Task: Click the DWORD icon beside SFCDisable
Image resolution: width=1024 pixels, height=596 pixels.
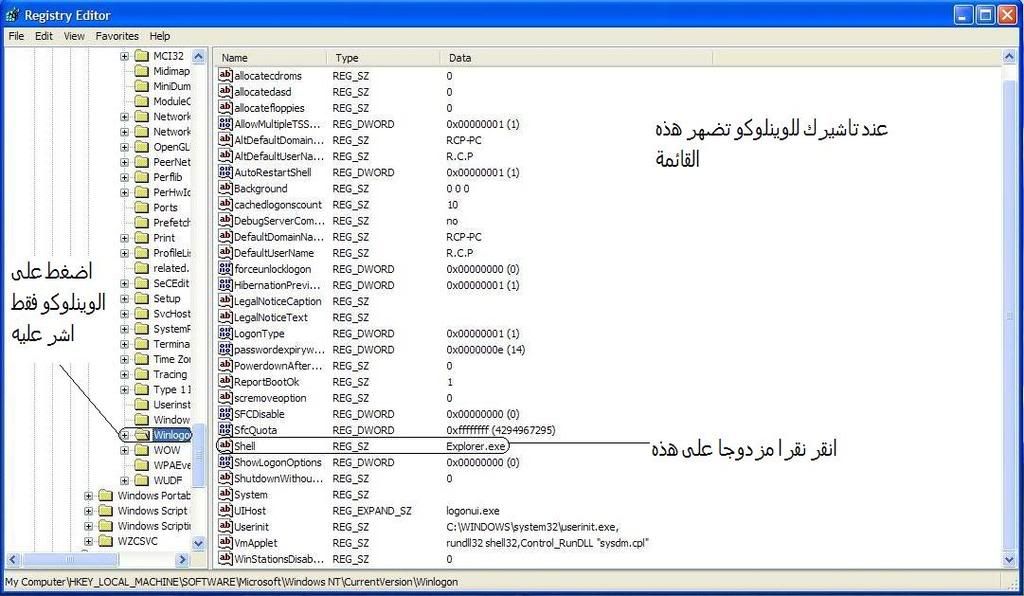Action: (x=225, y=414)
